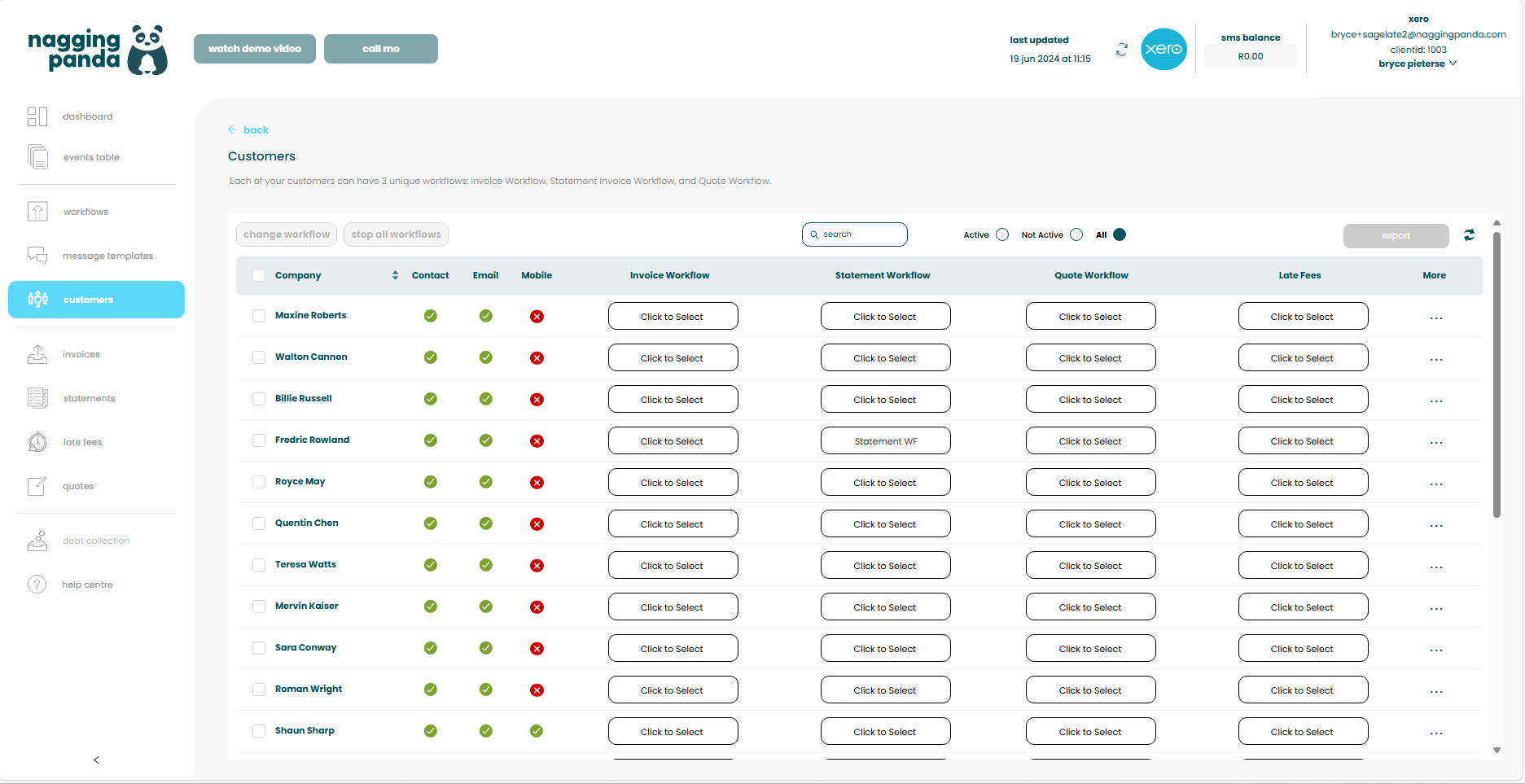Screen dimensions: 1525x784
Task: Click red mobile status for Billie Russell
Action: 537,400
